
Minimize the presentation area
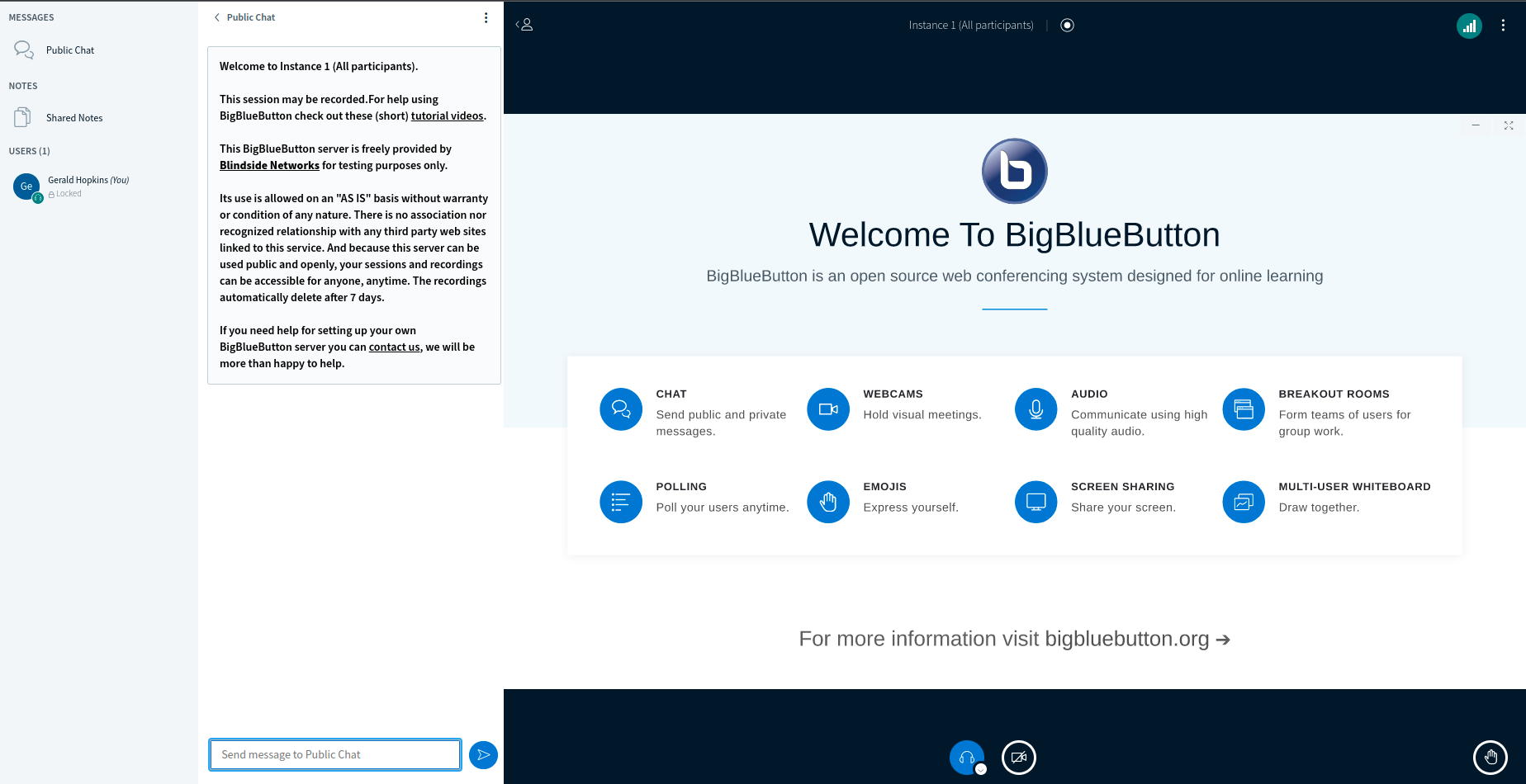pos(1476,125)
